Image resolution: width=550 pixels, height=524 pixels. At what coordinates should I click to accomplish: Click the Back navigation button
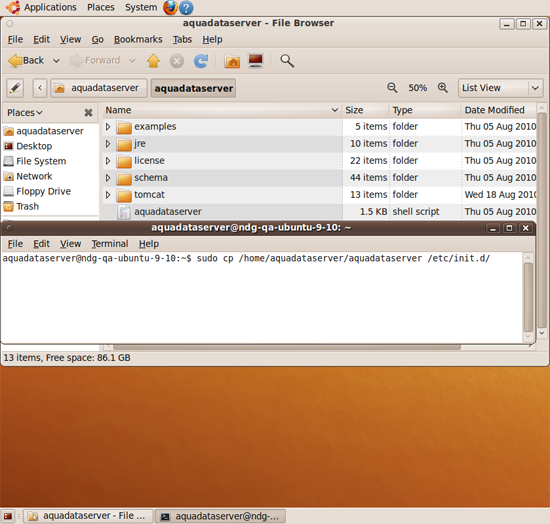(26, 61)
